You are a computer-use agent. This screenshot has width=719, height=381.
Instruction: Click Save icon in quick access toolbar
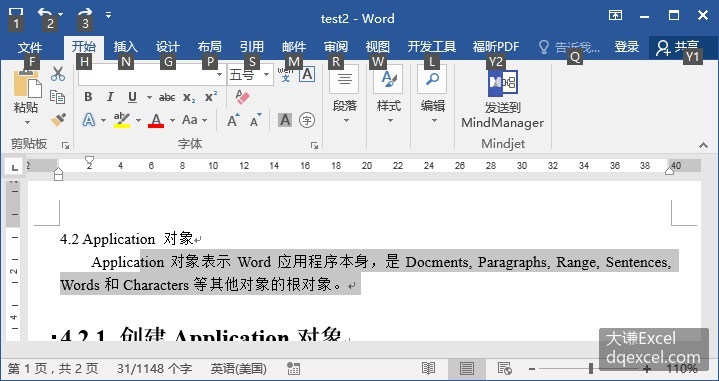click(16, 14)
